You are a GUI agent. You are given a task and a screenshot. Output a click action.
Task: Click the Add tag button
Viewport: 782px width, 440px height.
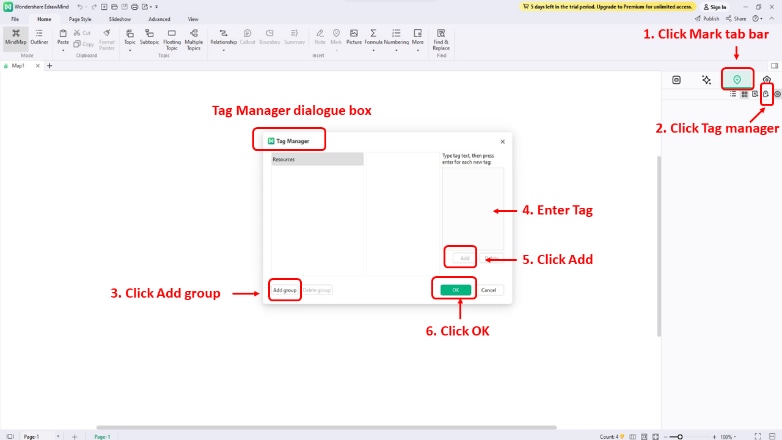464,258
